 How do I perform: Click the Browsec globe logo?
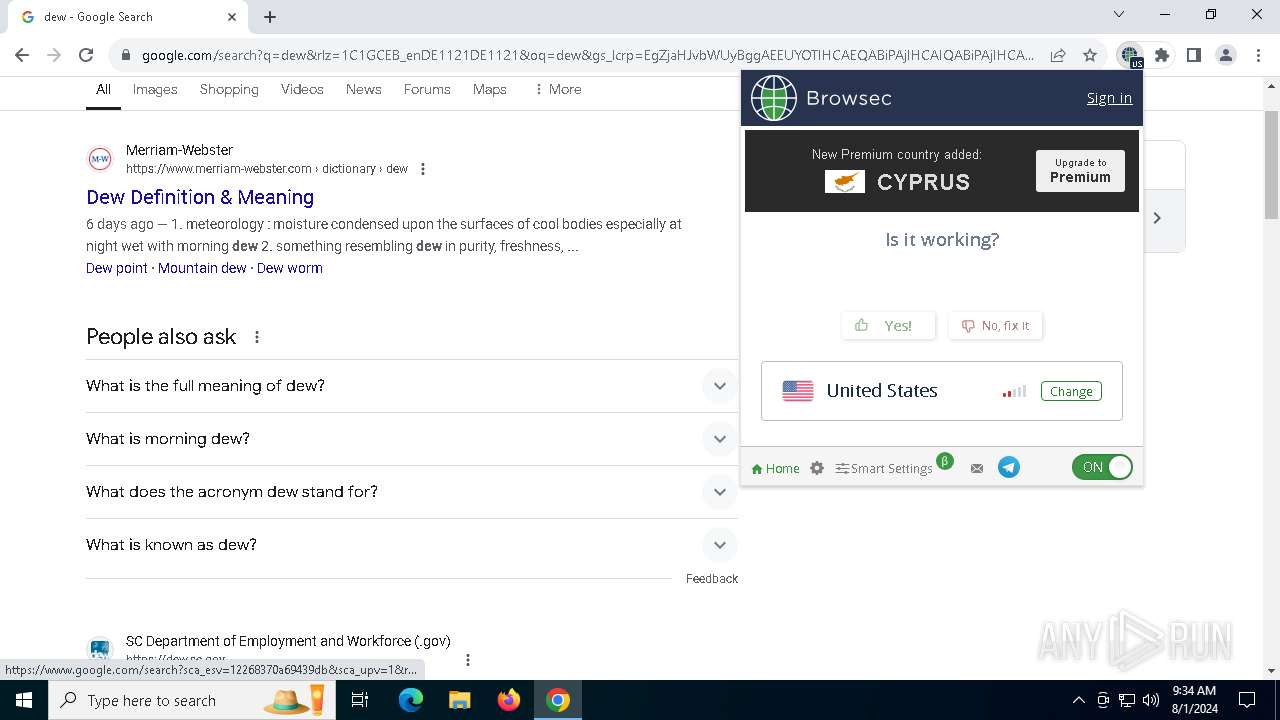click(774, 98)
